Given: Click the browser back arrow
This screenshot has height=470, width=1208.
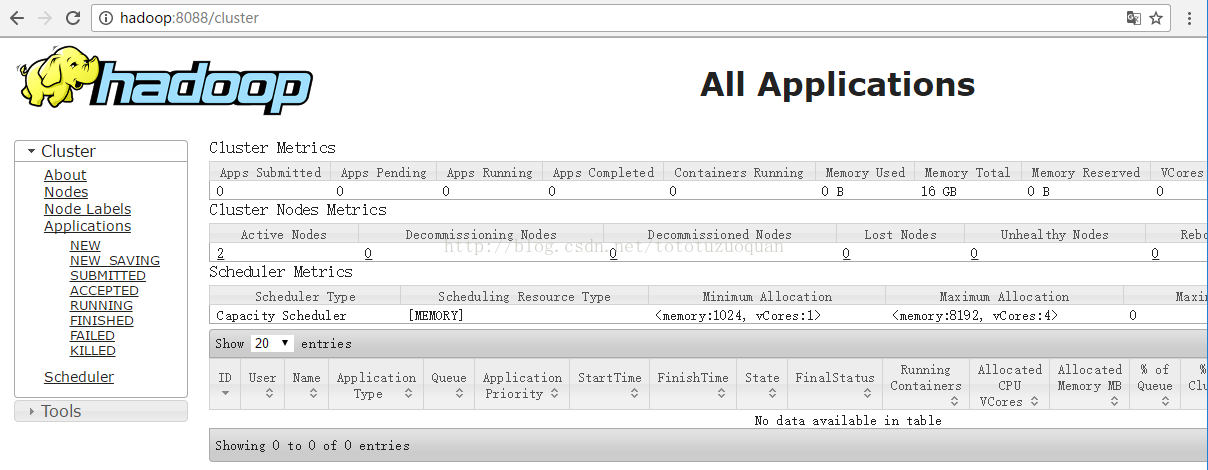Looking at the screenshot, I should [x=17, y=18].
